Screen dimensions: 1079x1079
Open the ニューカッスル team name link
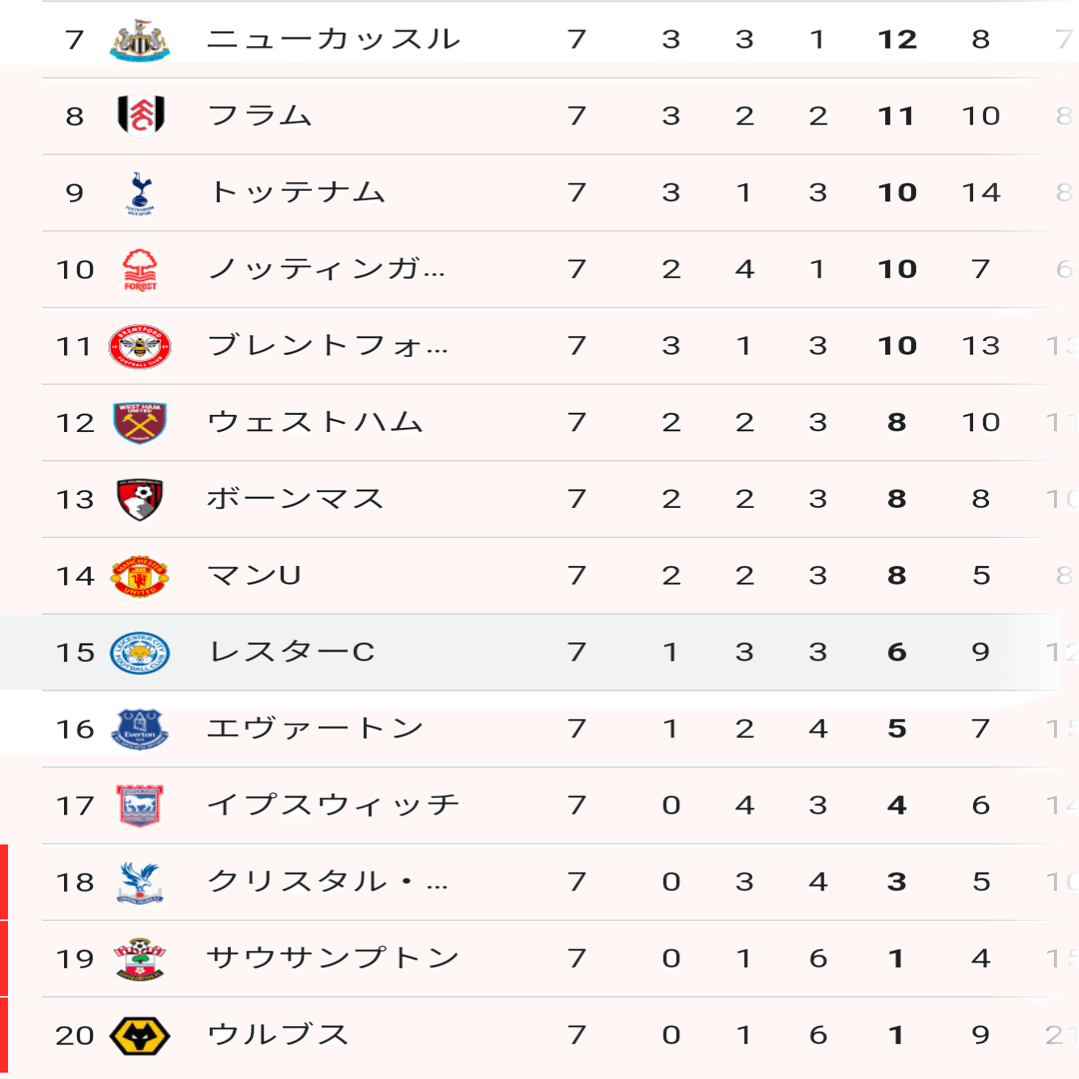[333, 40]
